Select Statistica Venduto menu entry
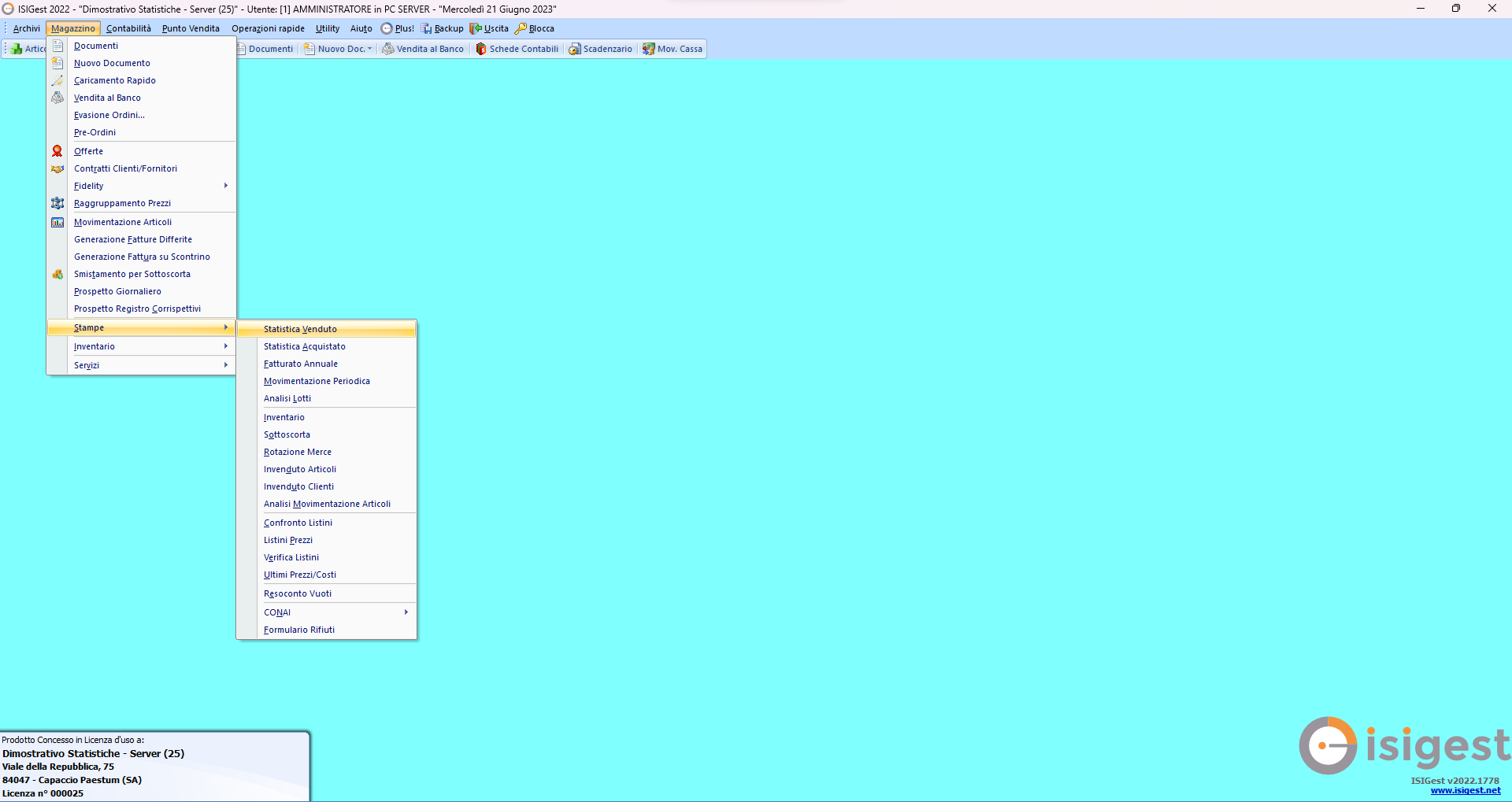Screen dimensions: 1512x802 pyautogui.click(x=300, y=329)
